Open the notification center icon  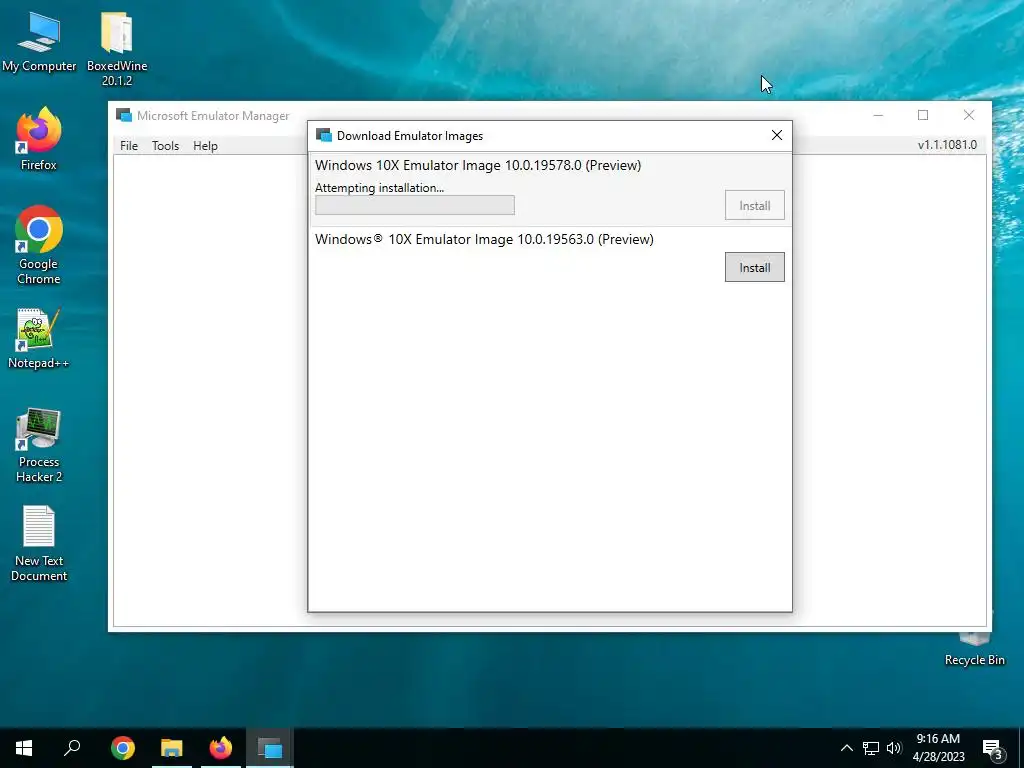click(993, 748)
